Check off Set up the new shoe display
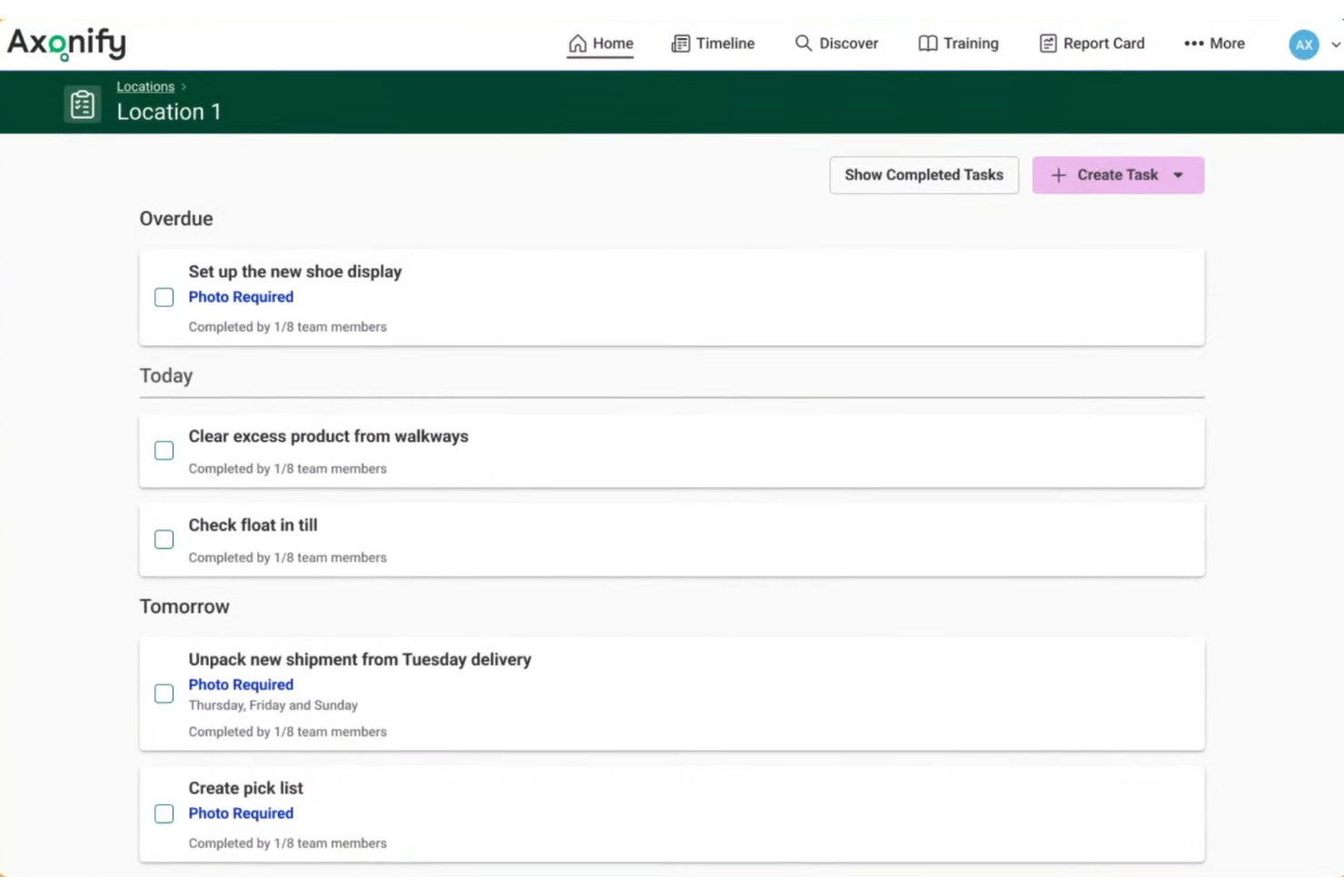The height and width of the screenshot is (896, 1344). click(x=164, y=297)
